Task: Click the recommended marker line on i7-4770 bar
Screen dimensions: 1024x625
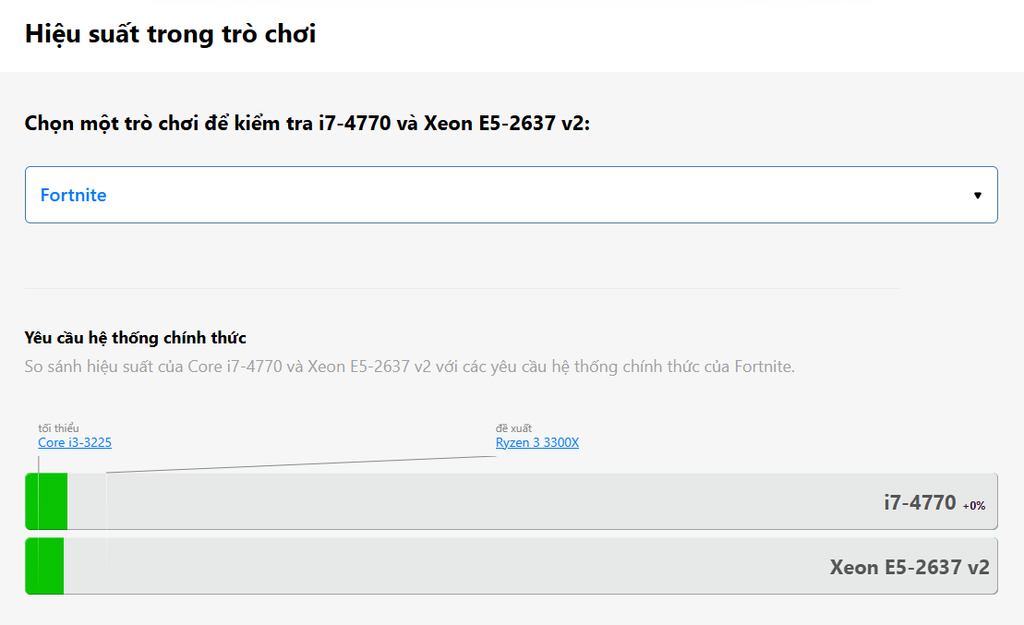Action: pyautogui.click(x=106, y=502)
